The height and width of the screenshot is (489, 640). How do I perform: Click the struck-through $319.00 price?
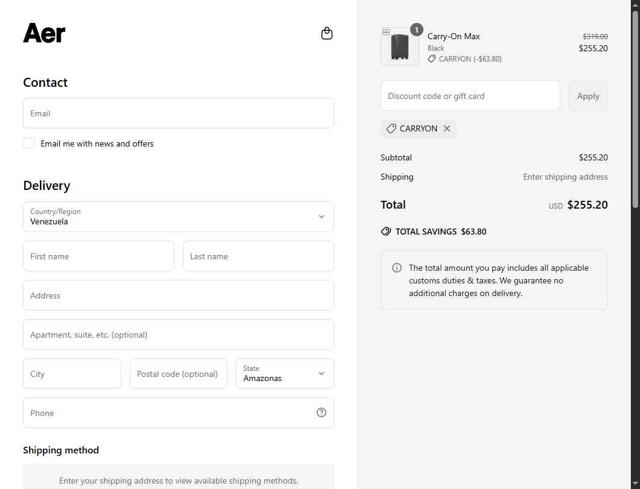click(595, 36)
